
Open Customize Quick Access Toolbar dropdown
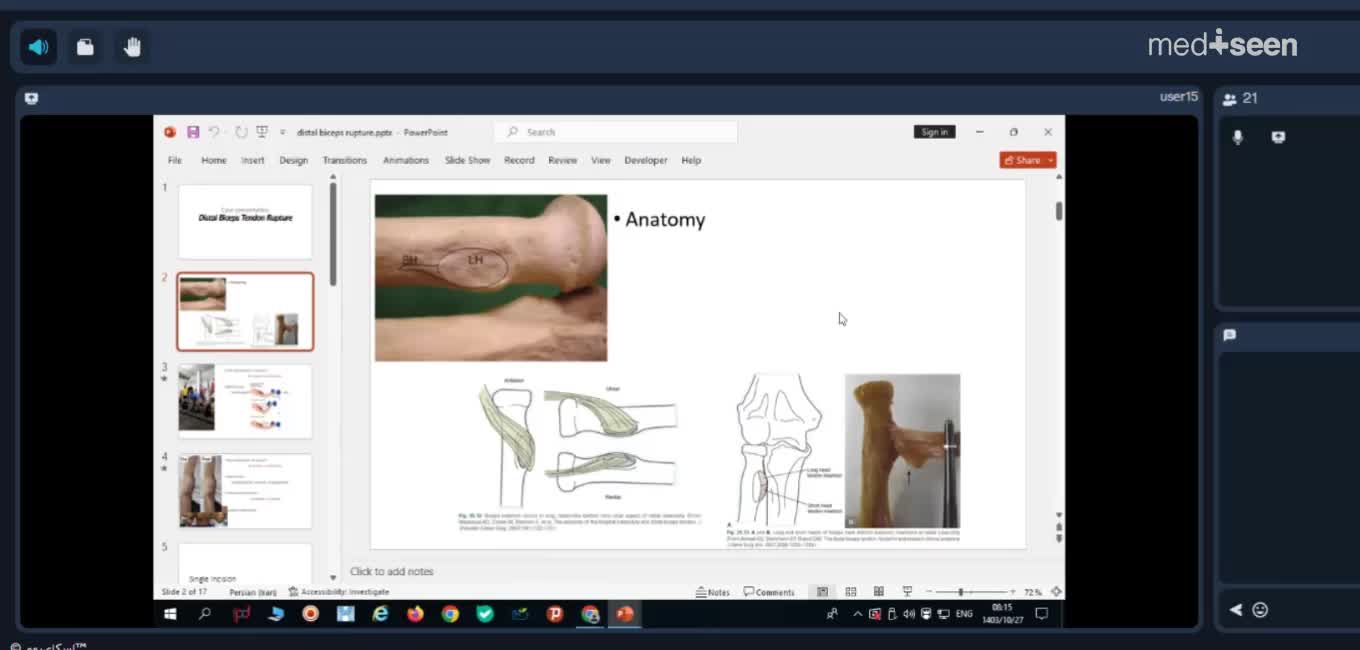click(x=283, y=132)
